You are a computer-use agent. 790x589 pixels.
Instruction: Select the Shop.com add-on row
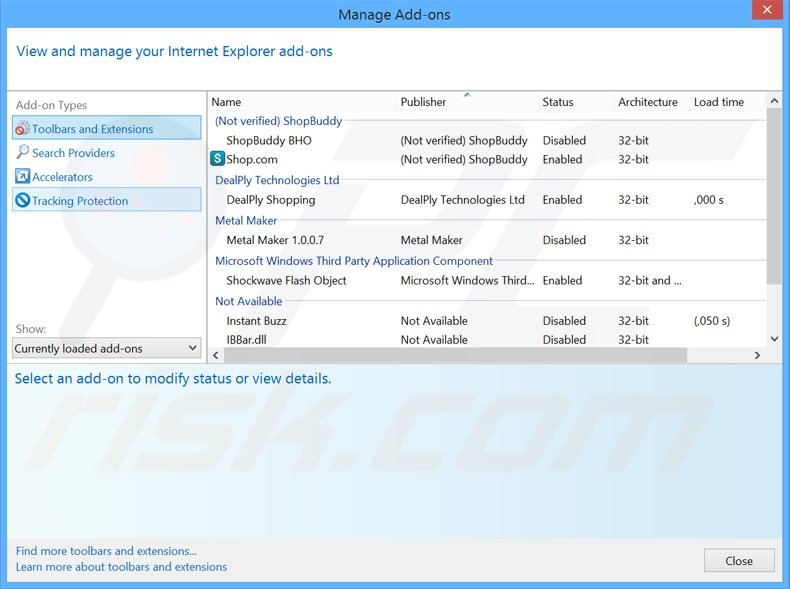click(487, 159)
